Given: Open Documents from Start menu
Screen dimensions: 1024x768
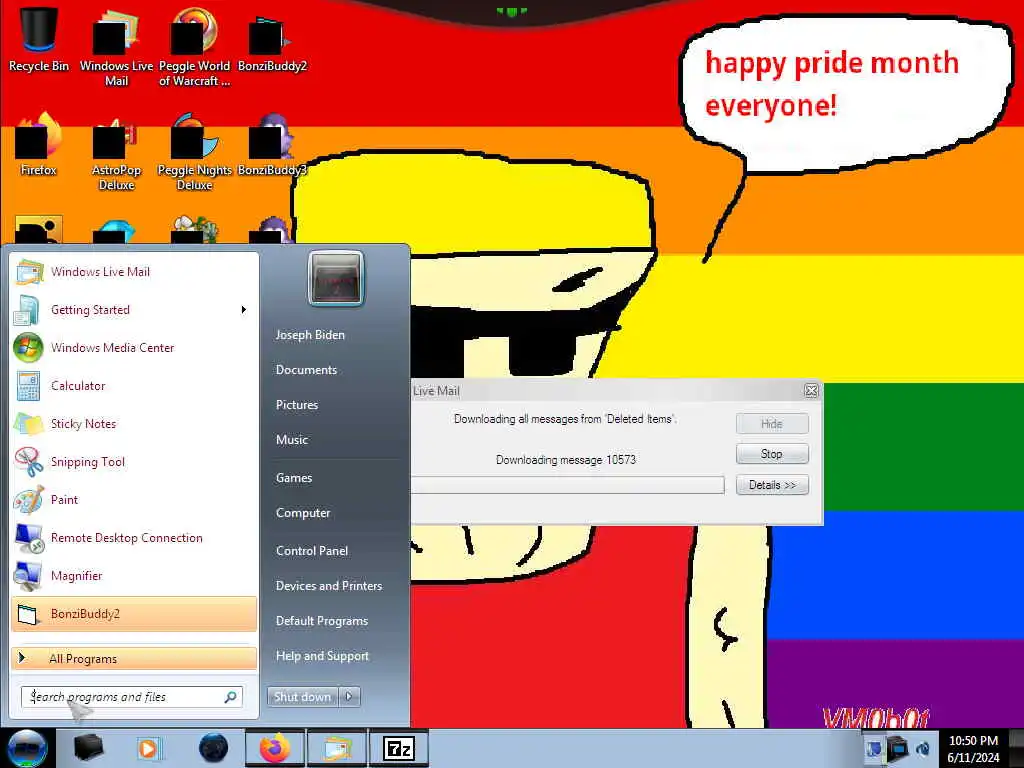Looking at the screenshot, I should (306, 370).
